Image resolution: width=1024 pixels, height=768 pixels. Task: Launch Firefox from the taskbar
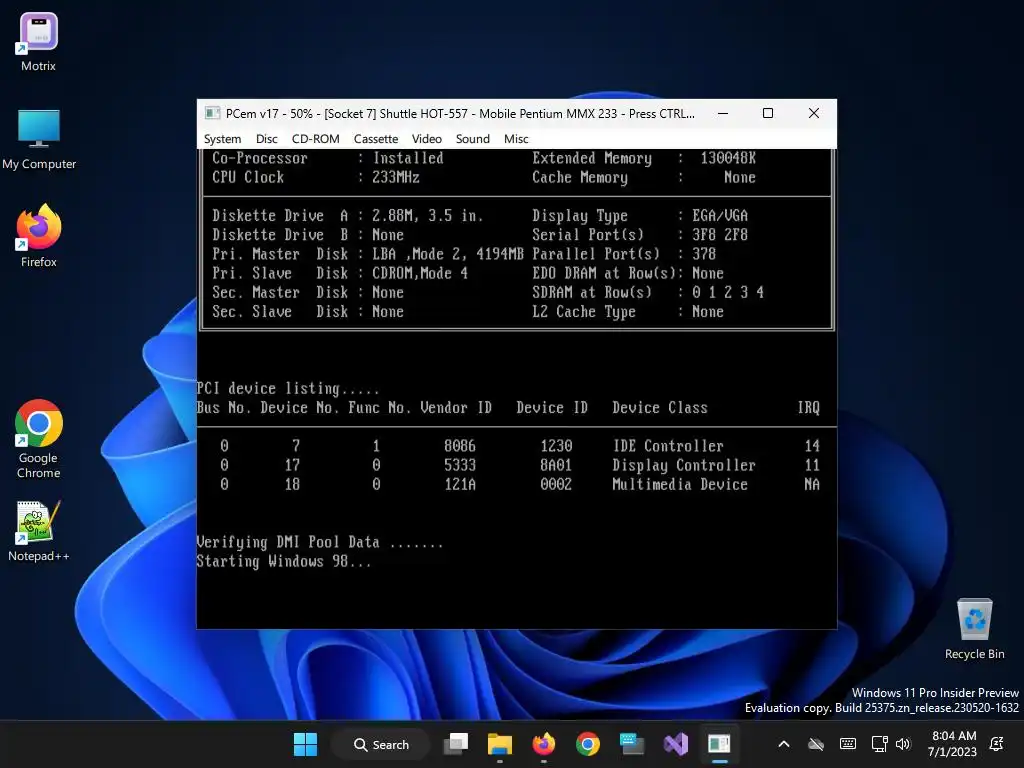coord(543,744)
